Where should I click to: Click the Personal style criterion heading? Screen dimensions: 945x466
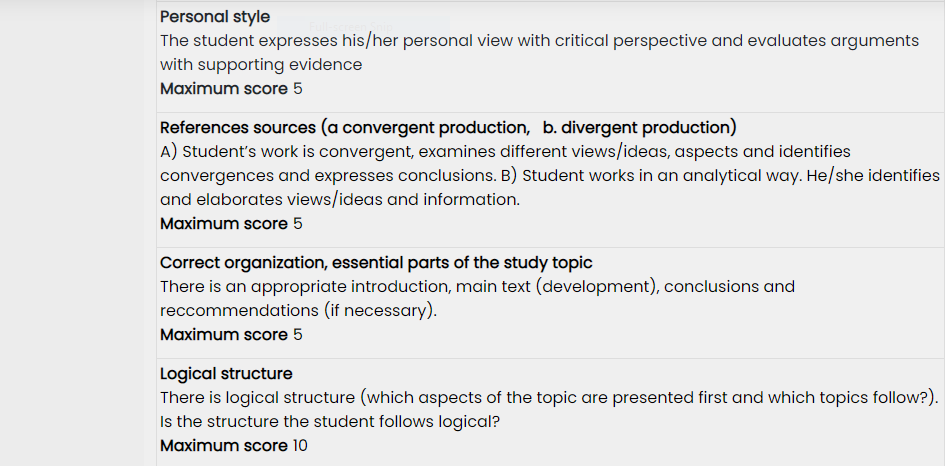coord(215,17)
